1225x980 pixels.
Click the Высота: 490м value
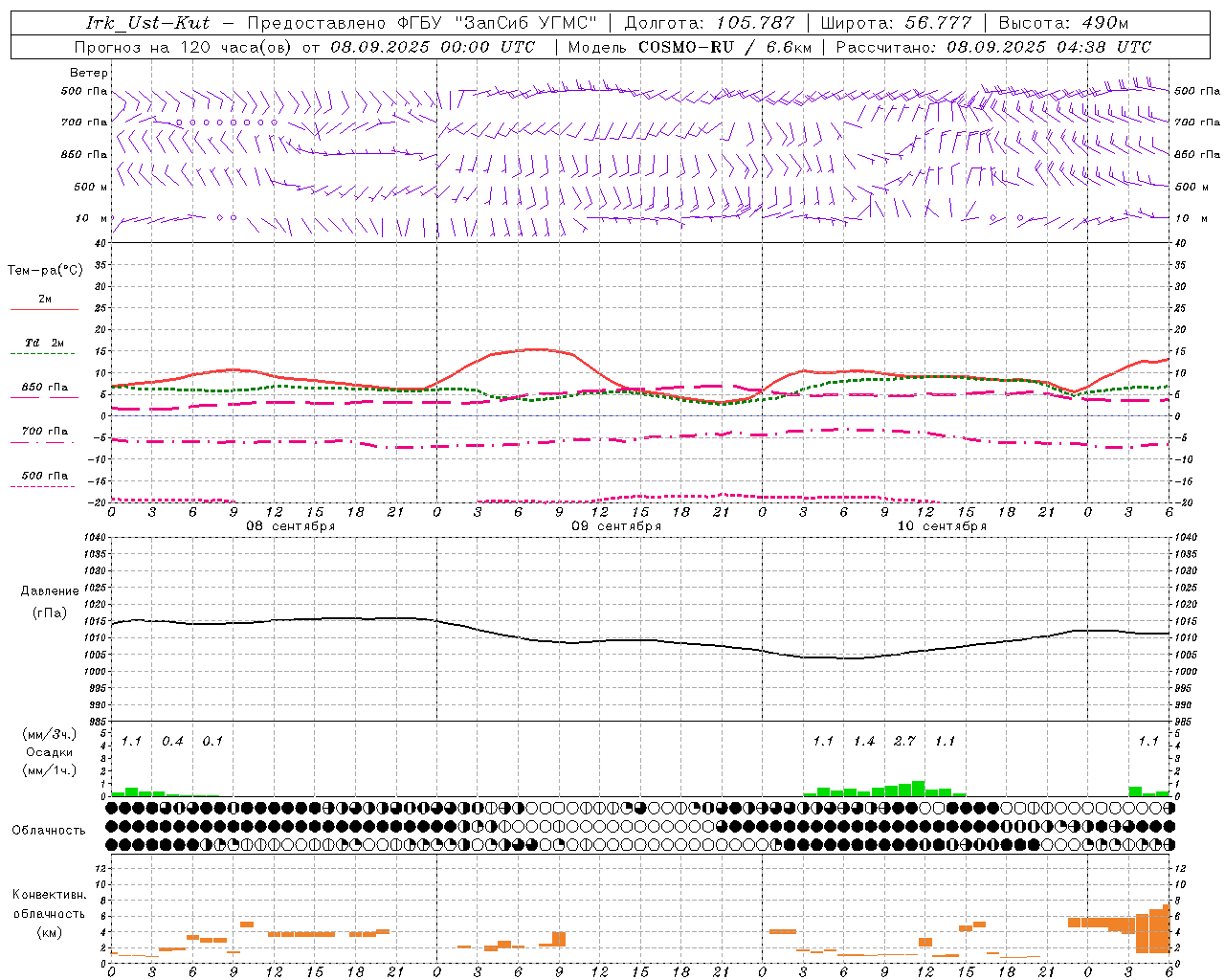(1063, 23)
